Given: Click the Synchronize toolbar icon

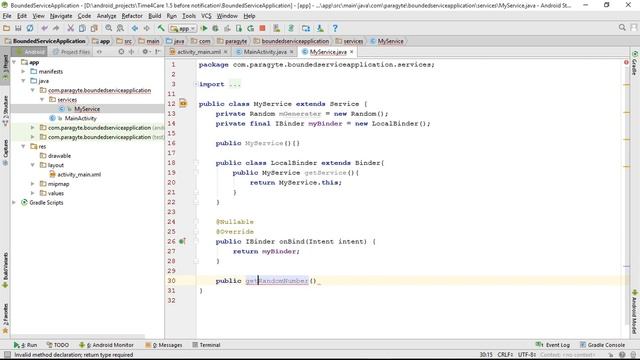Looking at the screenshot, I should [30, 28].
